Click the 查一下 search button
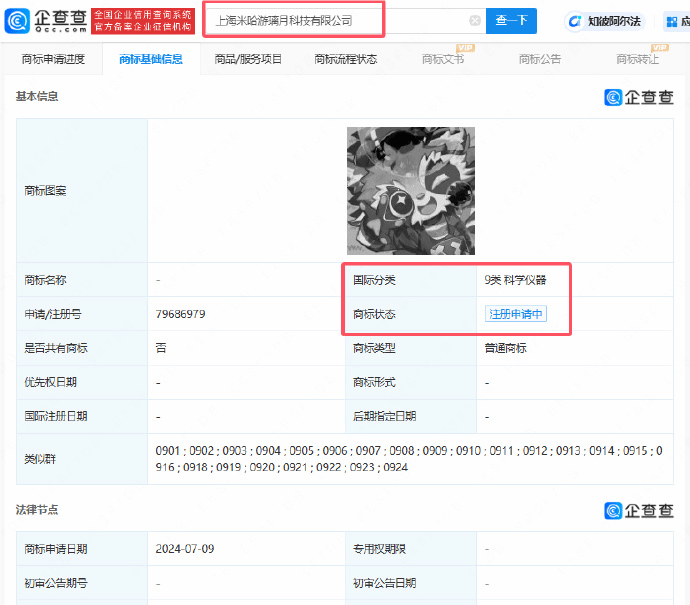The width and height of the screenshot is (690, 605). point(511,21)
